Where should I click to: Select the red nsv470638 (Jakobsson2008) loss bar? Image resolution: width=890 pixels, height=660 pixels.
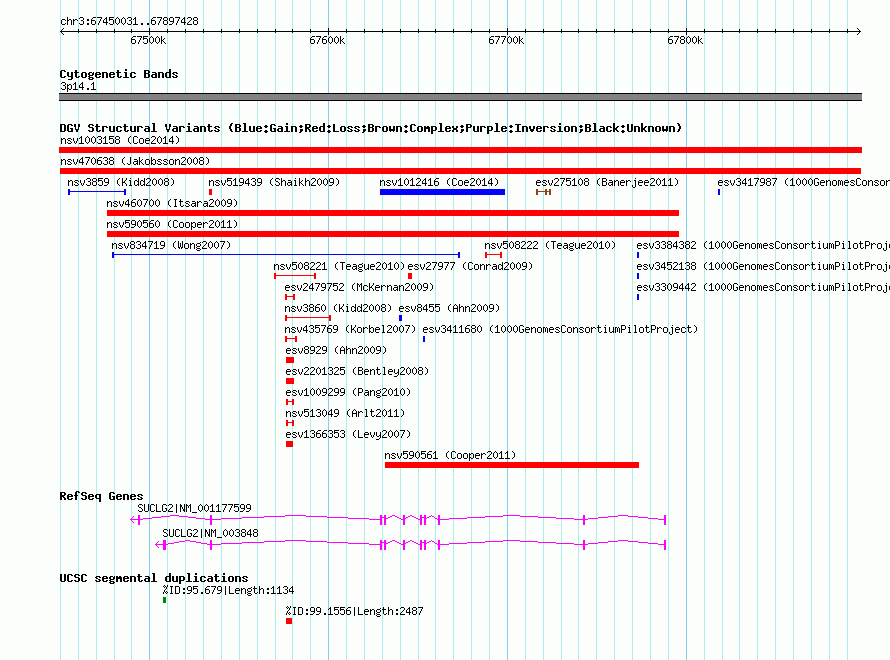click(460, 171)
